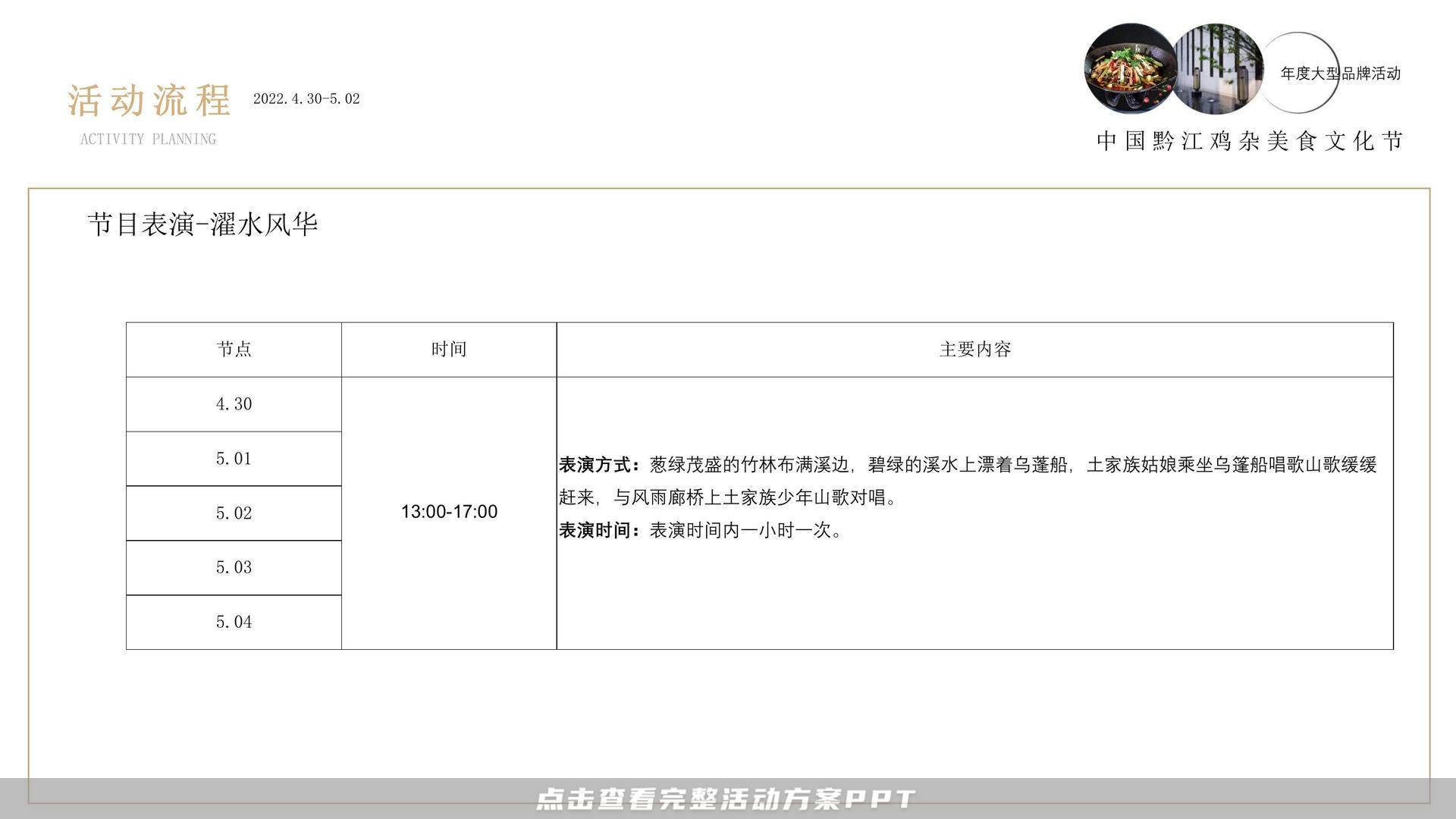
Task: Select the table cell 5.03
Action: point(234,567)
